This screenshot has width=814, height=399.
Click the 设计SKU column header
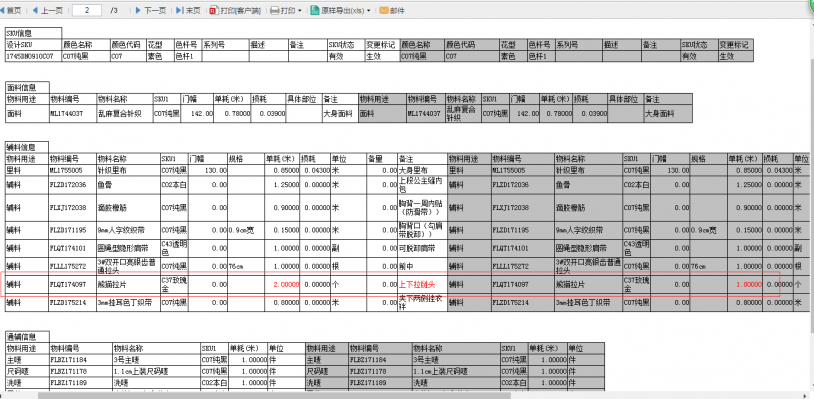(34, 45)
